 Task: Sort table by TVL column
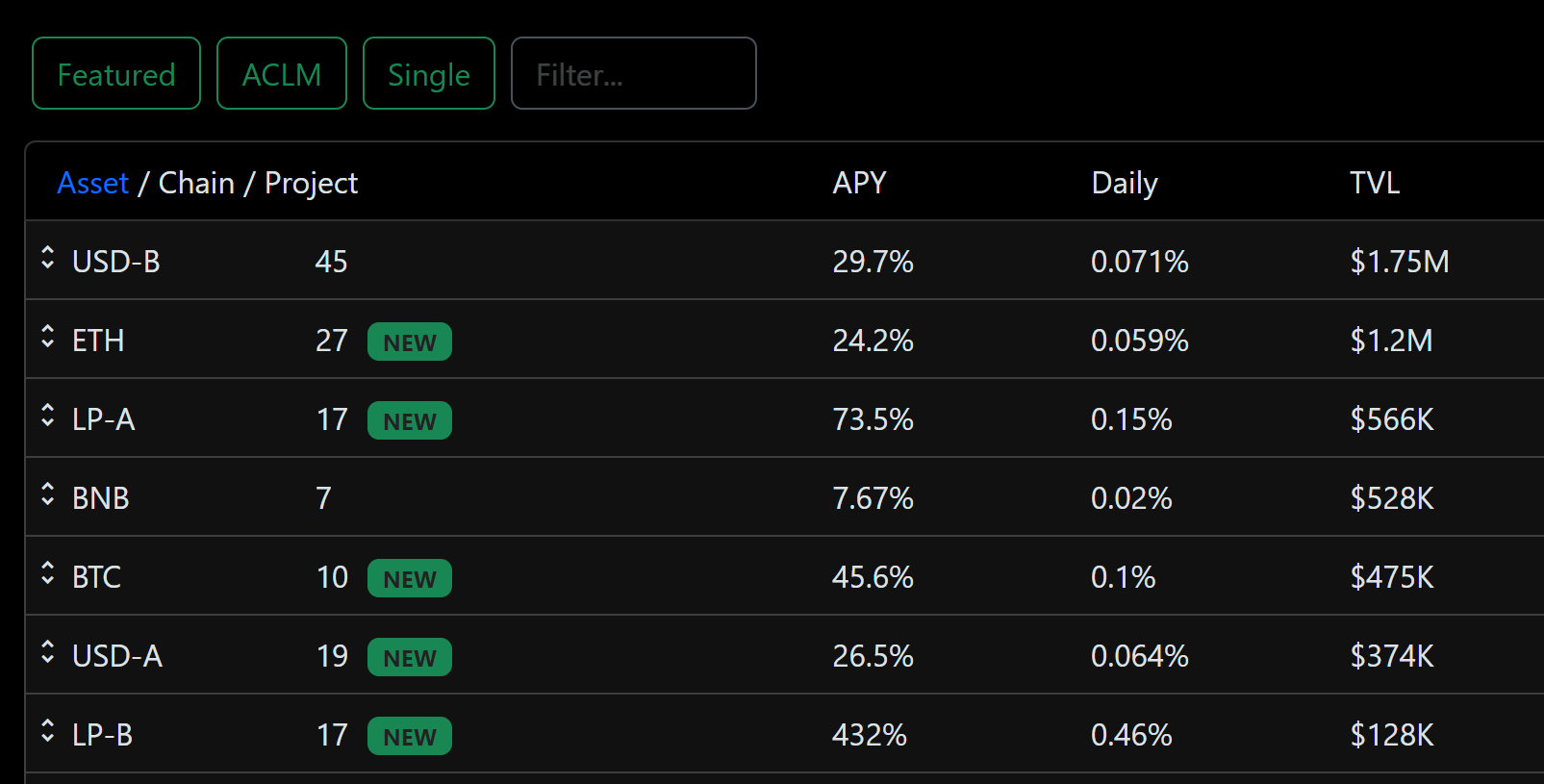(1374, 183)
